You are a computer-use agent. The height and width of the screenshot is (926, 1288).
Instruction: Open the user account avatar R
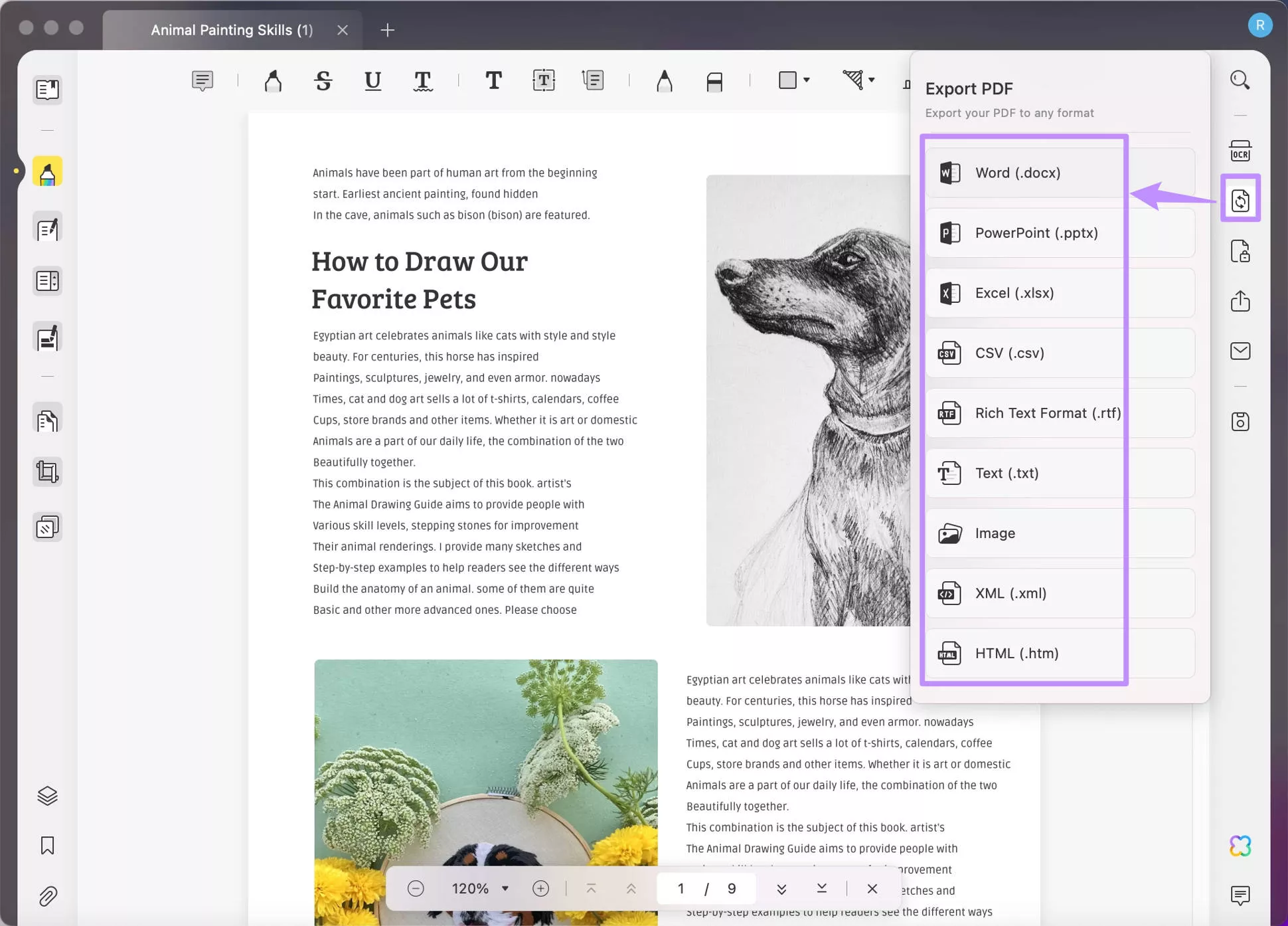coord(1259,25)
